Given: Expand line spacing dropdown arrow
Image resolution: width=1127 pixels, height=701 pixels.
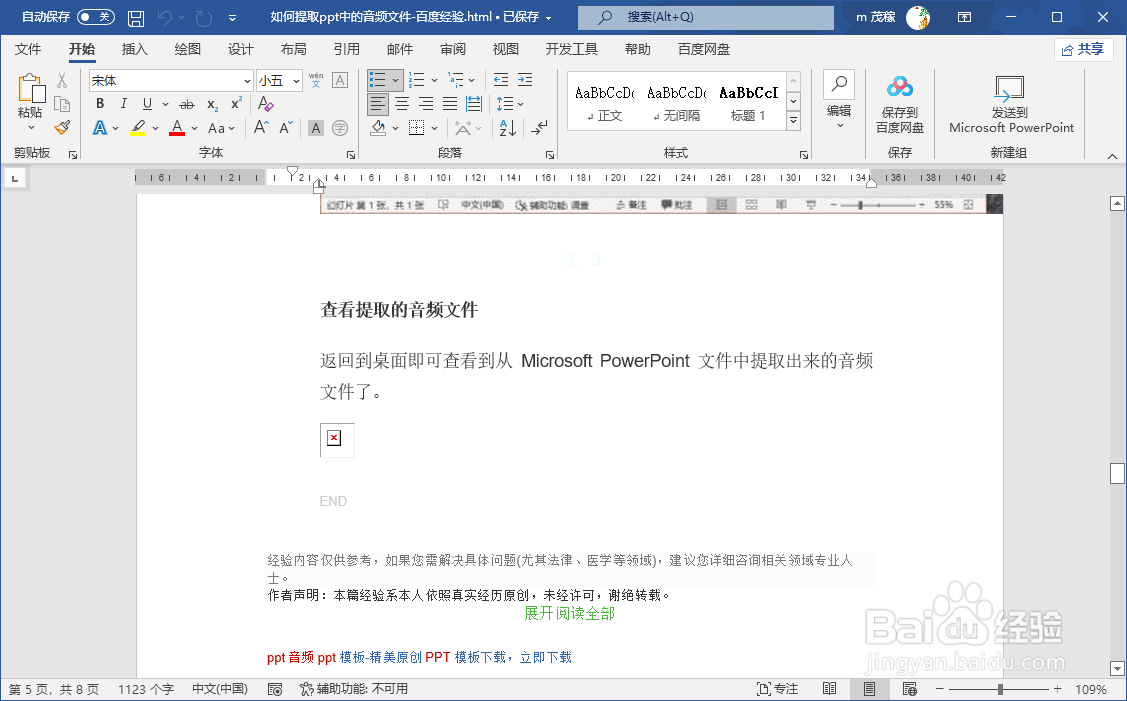Looking at the screenshot, I should pyautogui.click(x=520, y=104).
